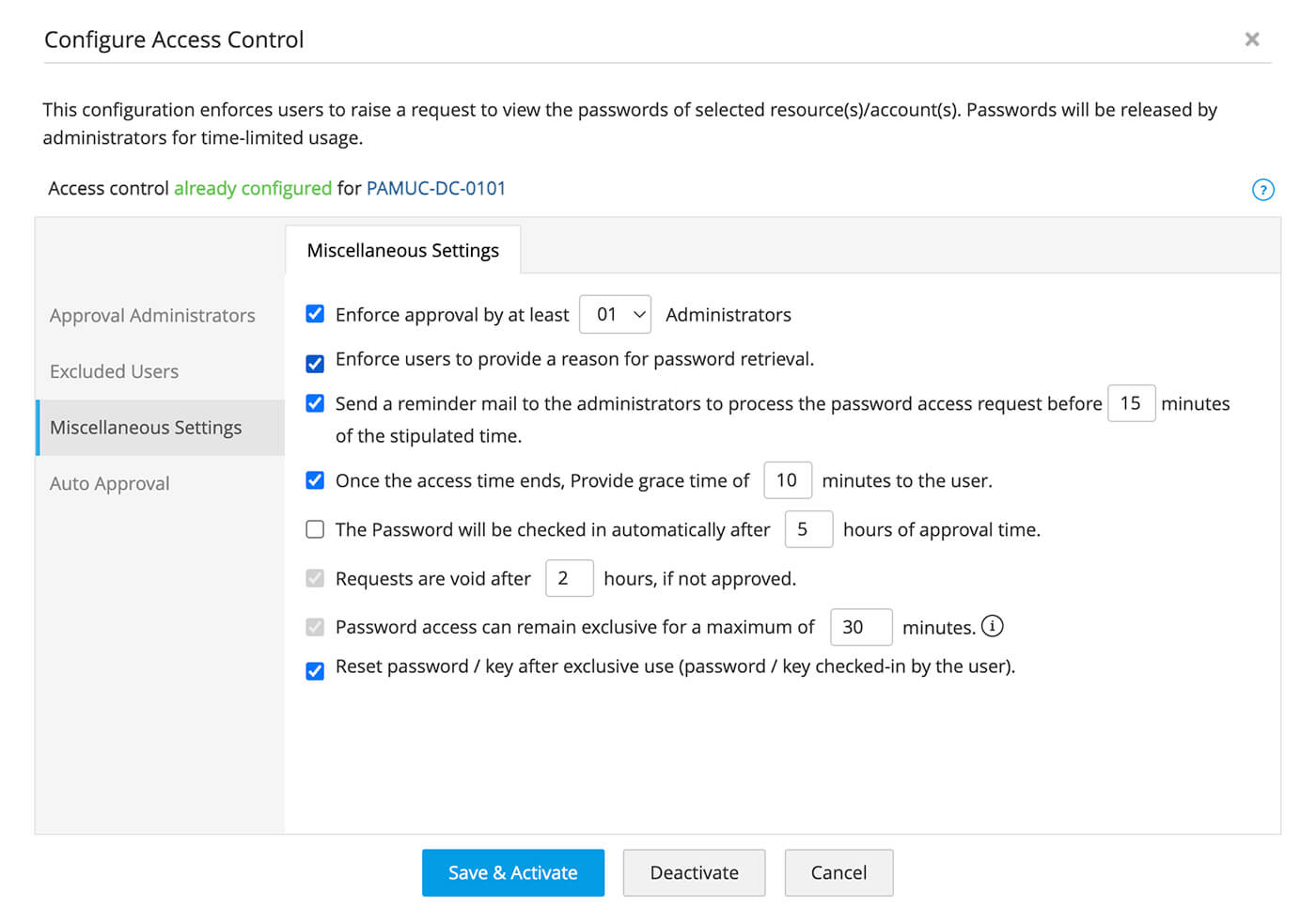The image size is (1316, 924).
Task: Click the Cancel button
Action: 838,872
